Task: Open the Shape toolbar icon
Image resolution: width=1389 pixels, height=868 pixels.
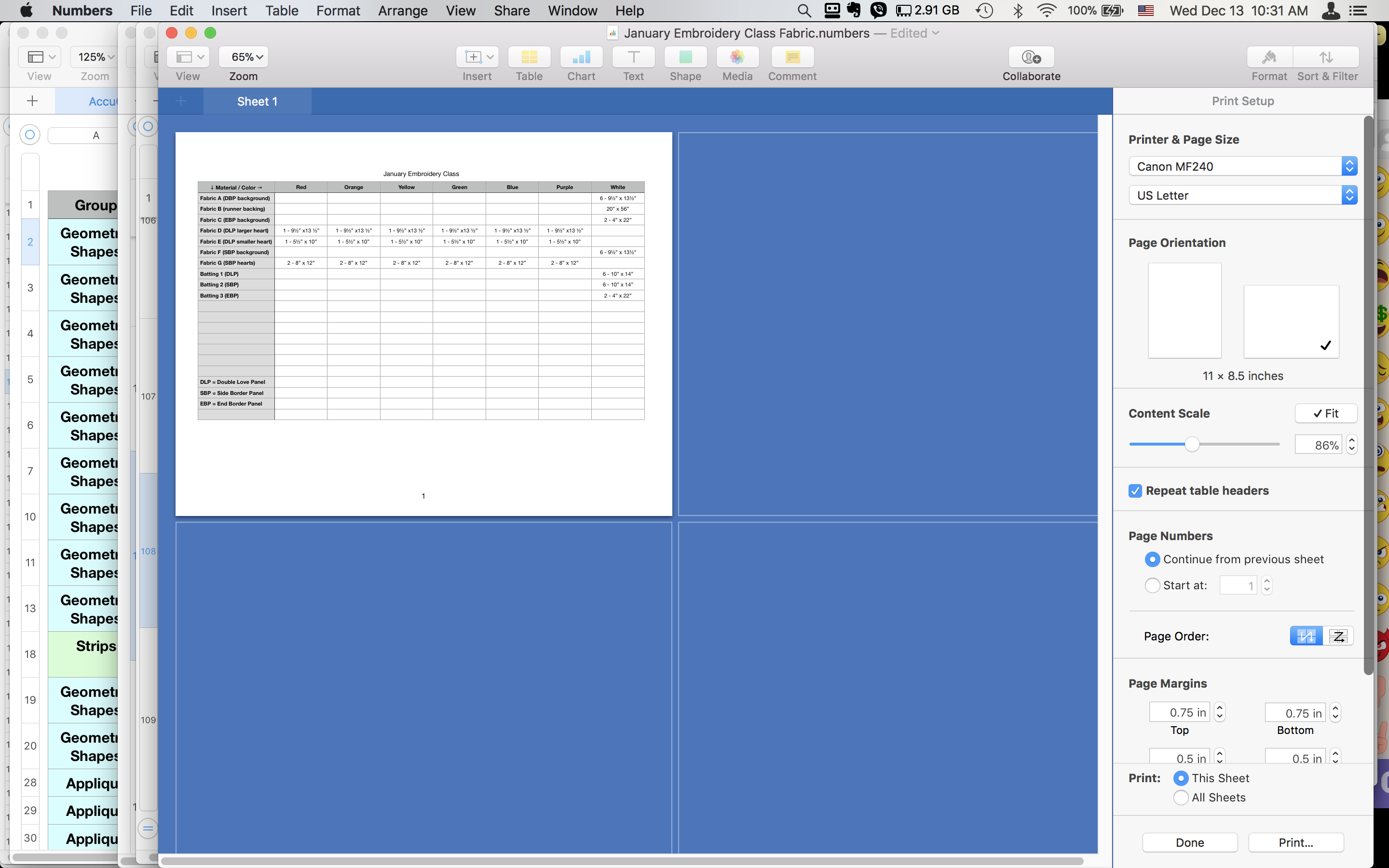Action: pyautogui.click(x=685, y=57)
